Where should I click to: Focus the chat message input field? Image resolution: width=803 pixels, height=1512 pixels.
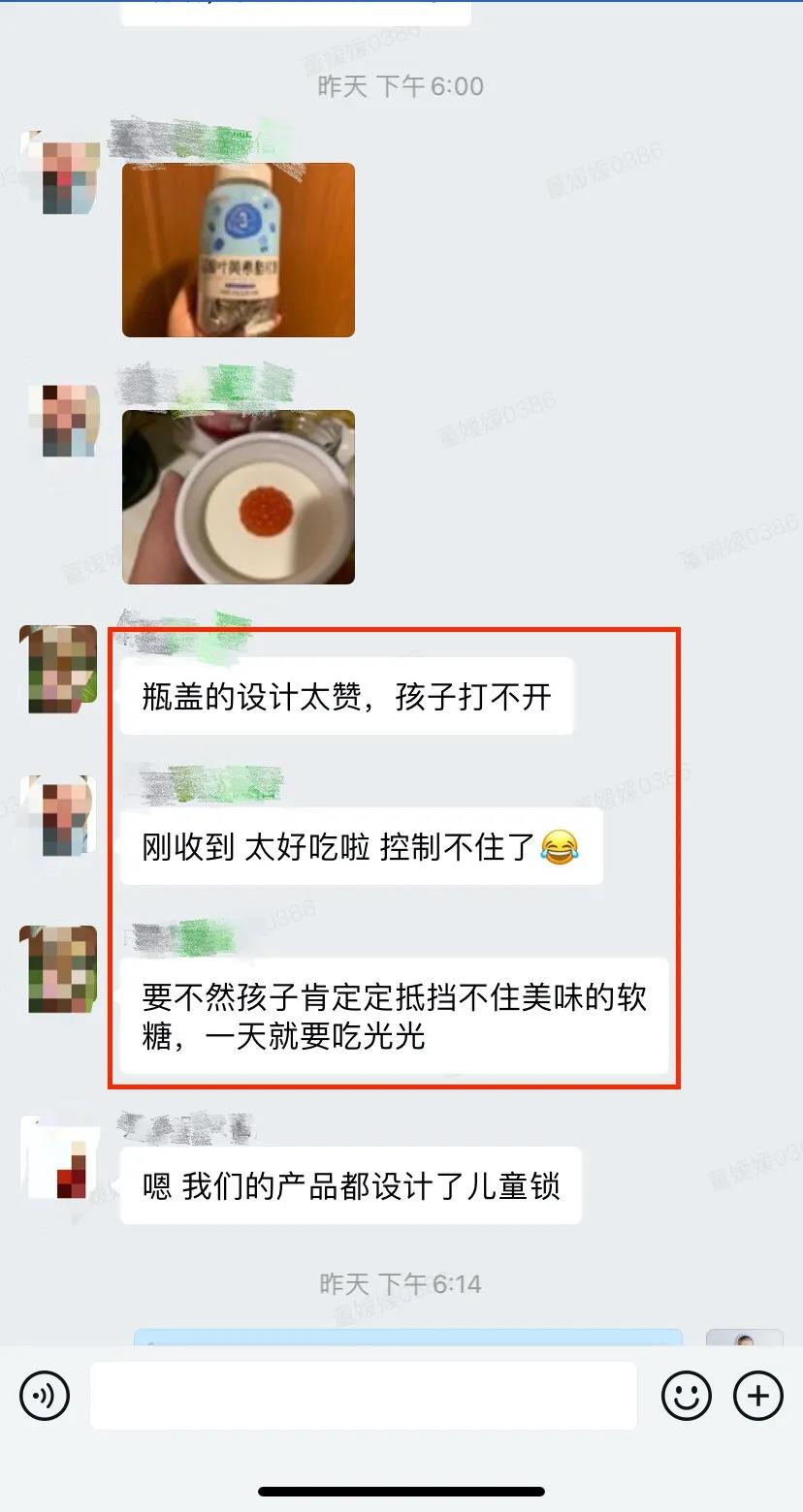pyautogui.click(x=364, y=1396)
